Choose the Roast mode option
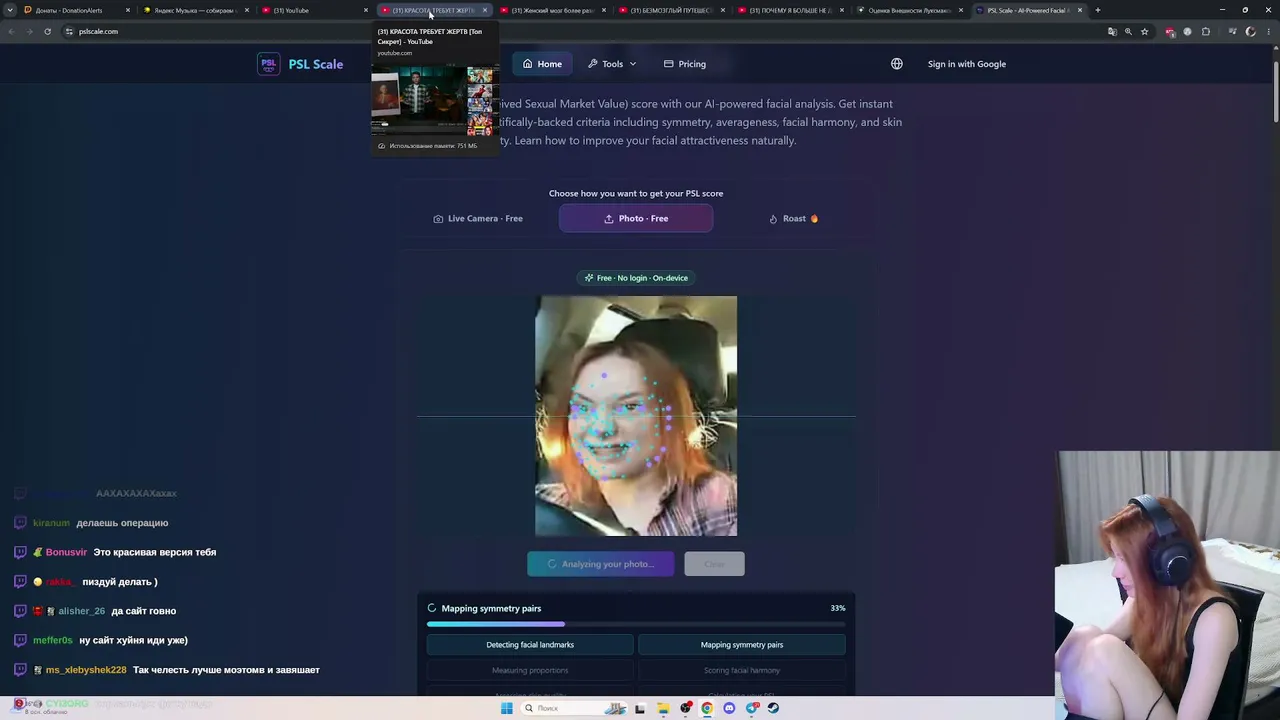The image size is (1280, 720). pos(794,218)
